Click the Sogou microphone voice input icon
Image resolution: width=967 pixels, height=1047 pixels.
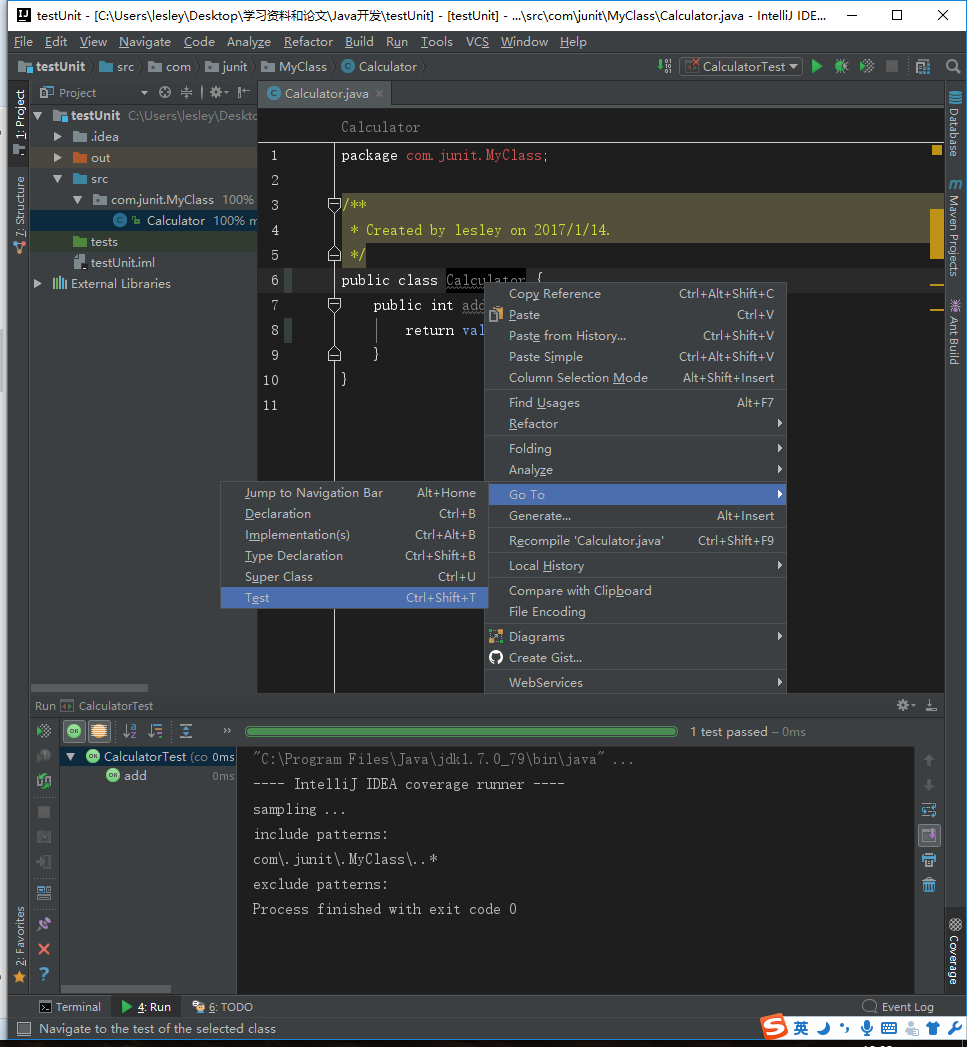click(x=867, y=1028)
